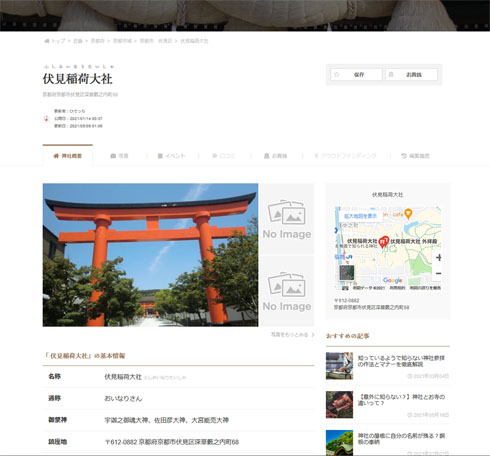Open the 近畿 breadcrumb link

(78, 41)
